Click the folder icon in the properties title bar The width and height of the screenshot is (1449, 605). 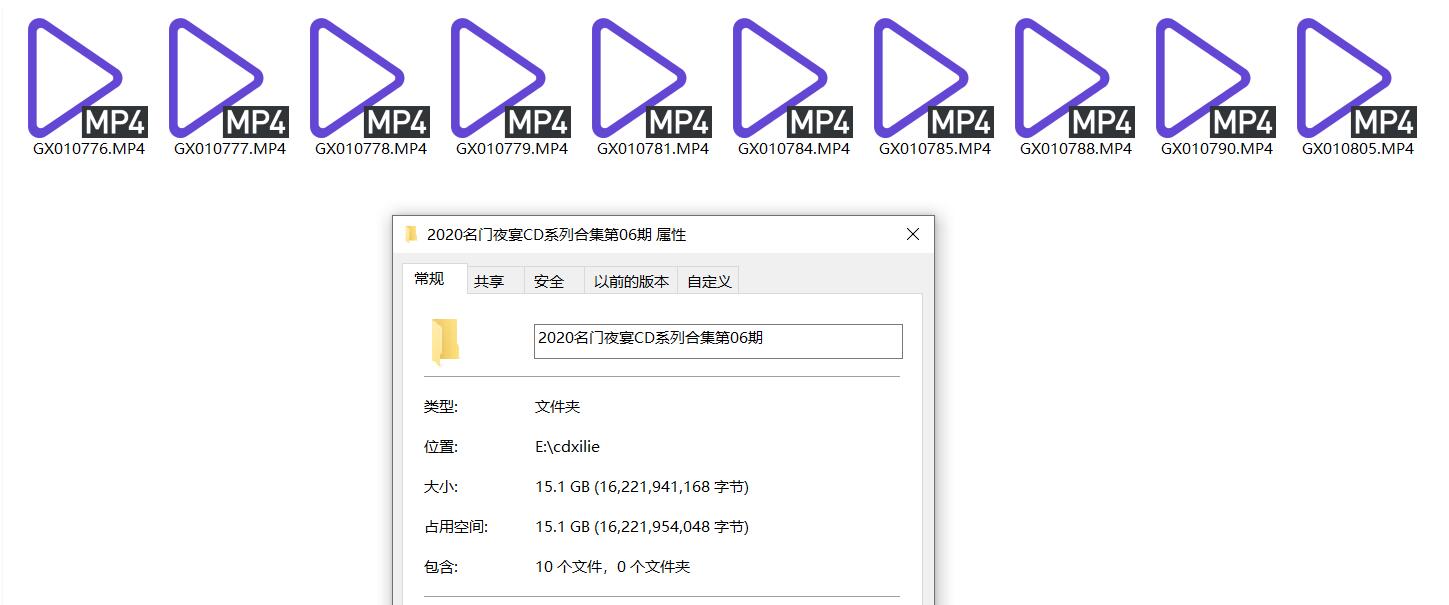pos(411,235)
